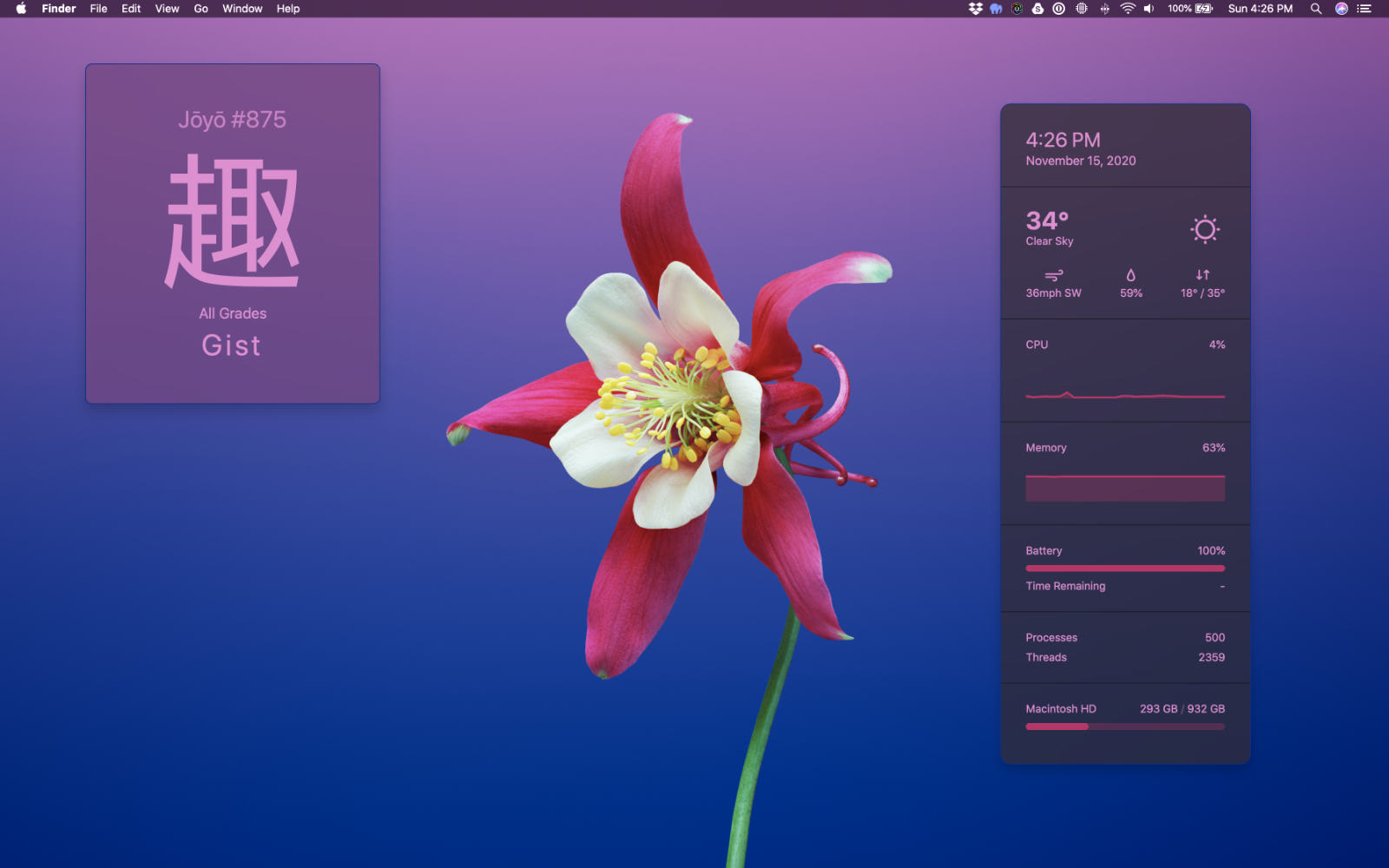The height and width of the screenshot is (868, 1389).
Task: Open Notification Center list icon
Action: (1364, 9)
